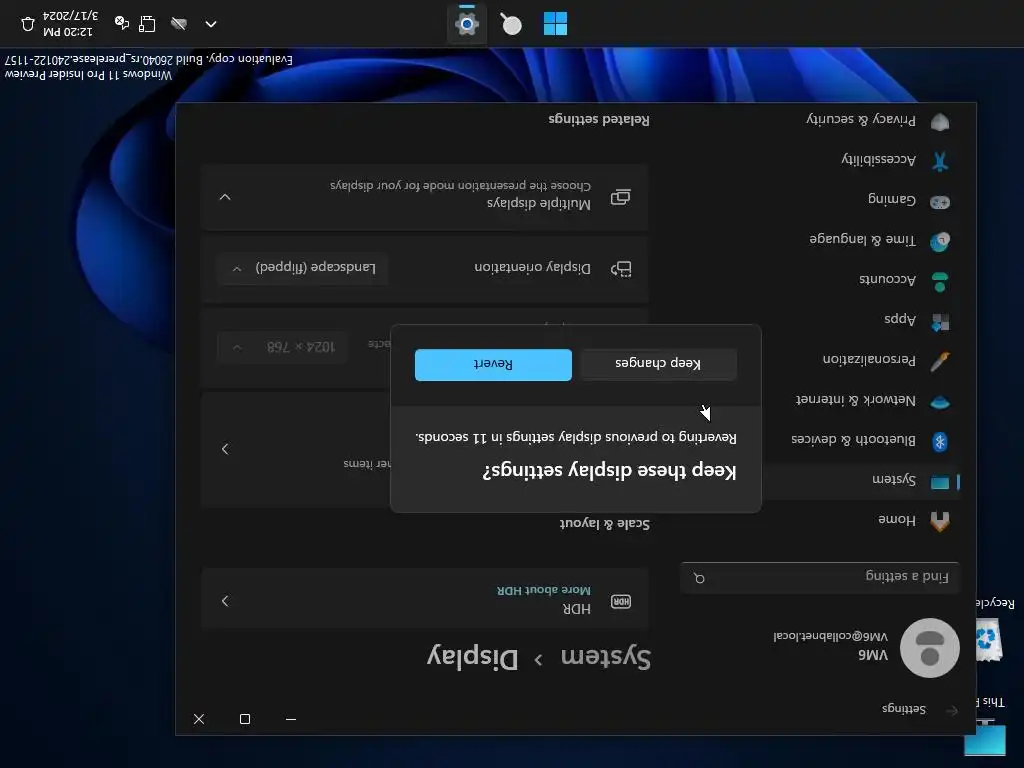
Task: Expand the hidden tray icons chevron
Action: [x=210, y=24]
